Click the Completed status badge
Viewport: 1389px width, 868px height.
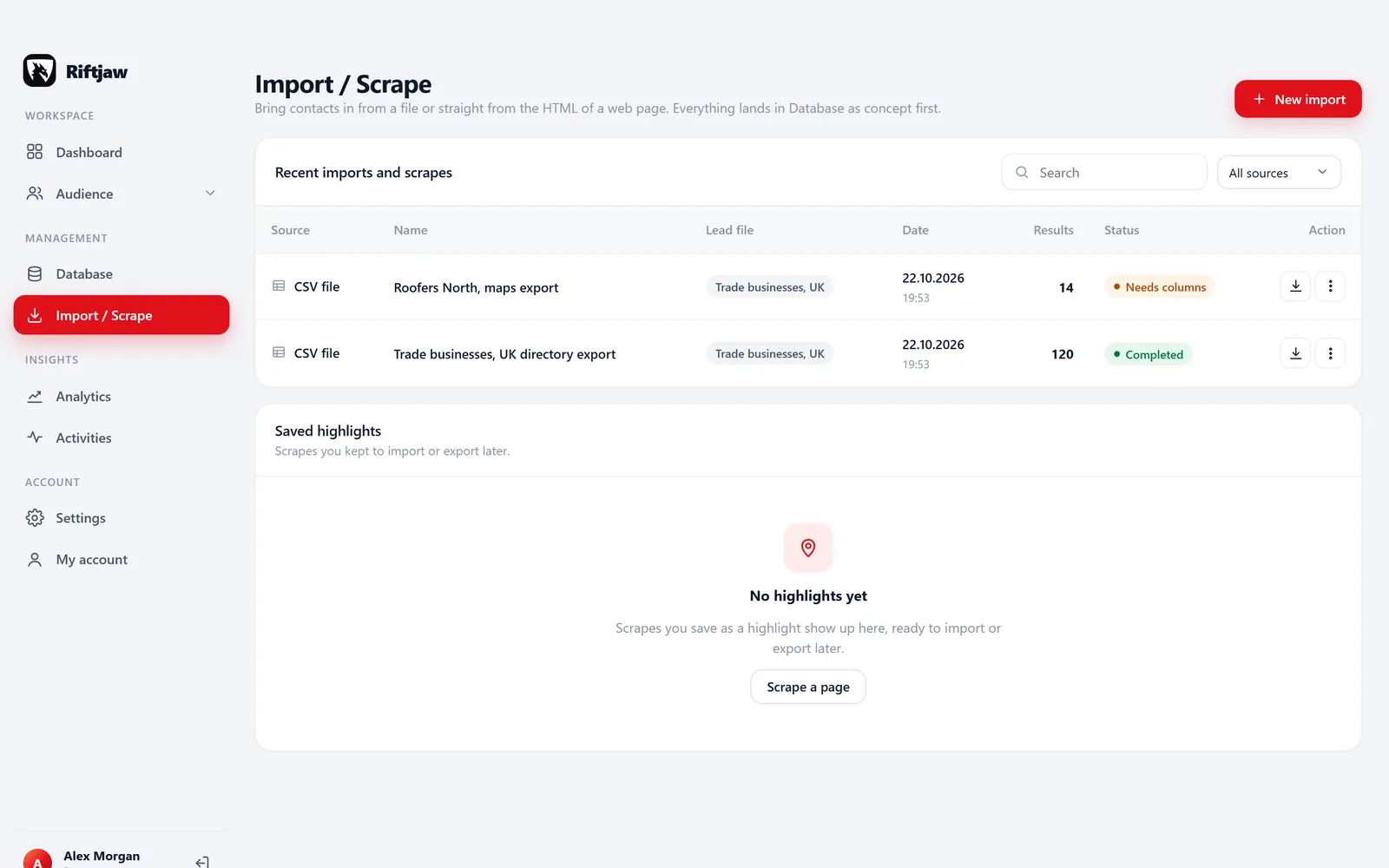pos(1148,354)
